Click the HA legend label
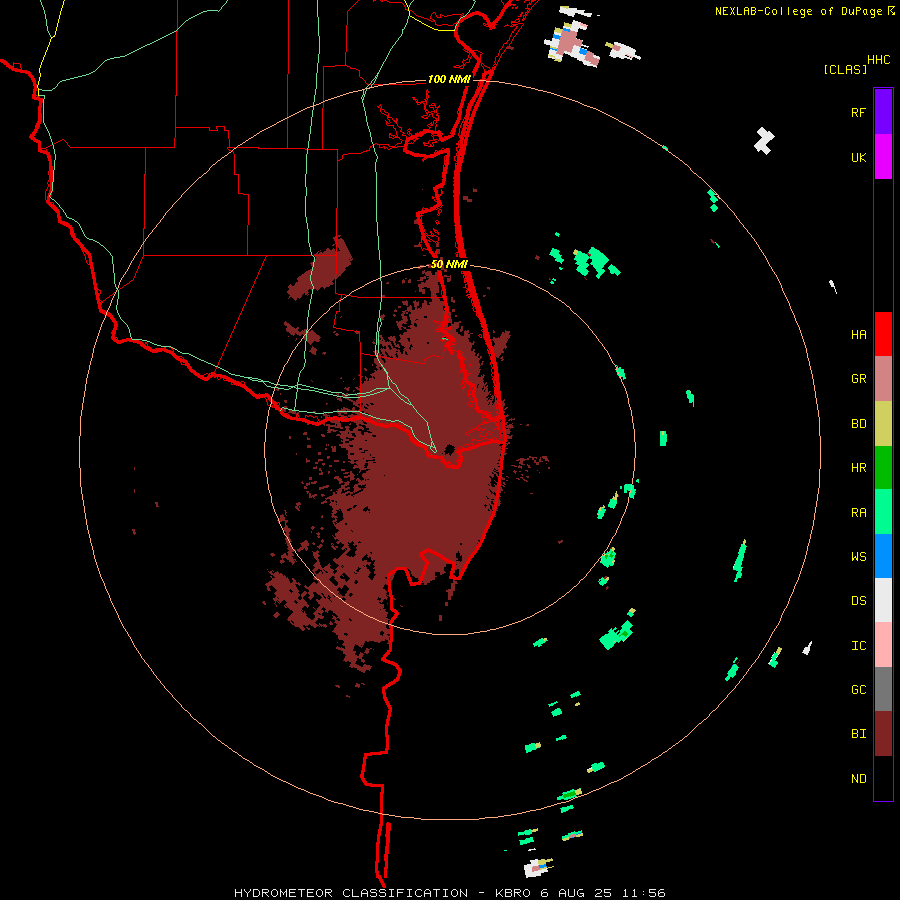The width and height of the screenshot is (900, 900). [858, 334]
